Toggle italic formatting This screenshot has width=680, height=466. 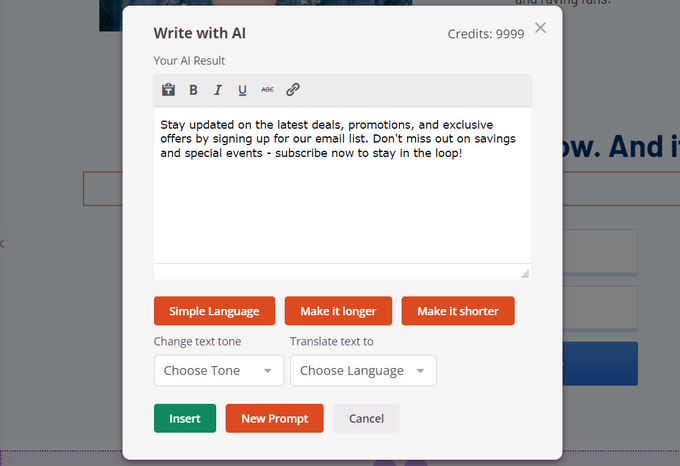tap(218, 90)
